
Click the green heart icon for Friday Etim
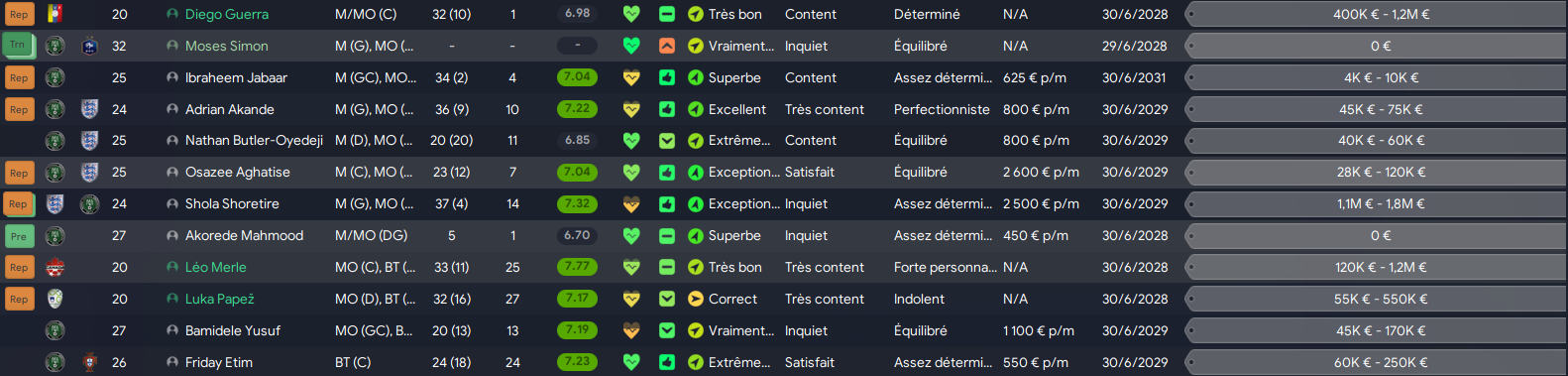[631, 362]
